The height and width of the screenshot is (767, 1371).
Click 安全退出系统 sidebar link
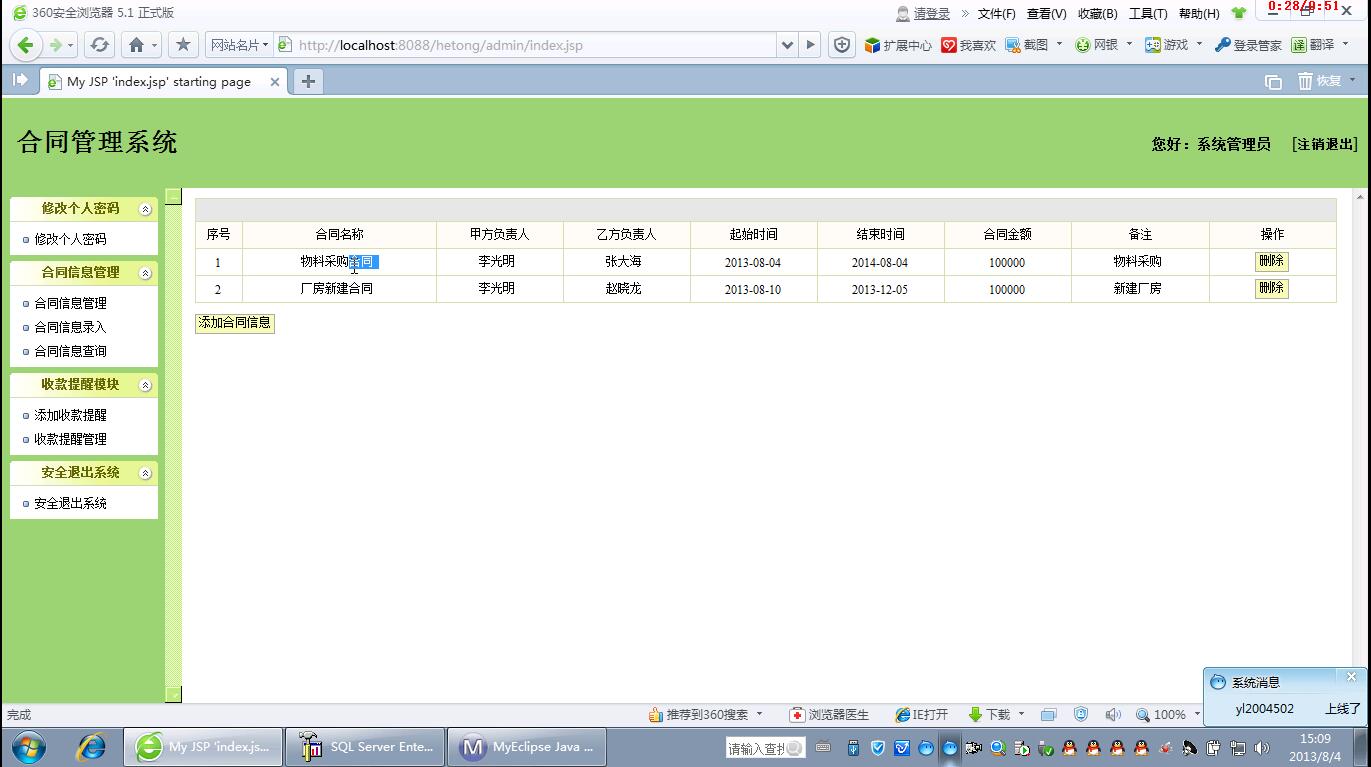pyautogui.click(x=70, y=503)
